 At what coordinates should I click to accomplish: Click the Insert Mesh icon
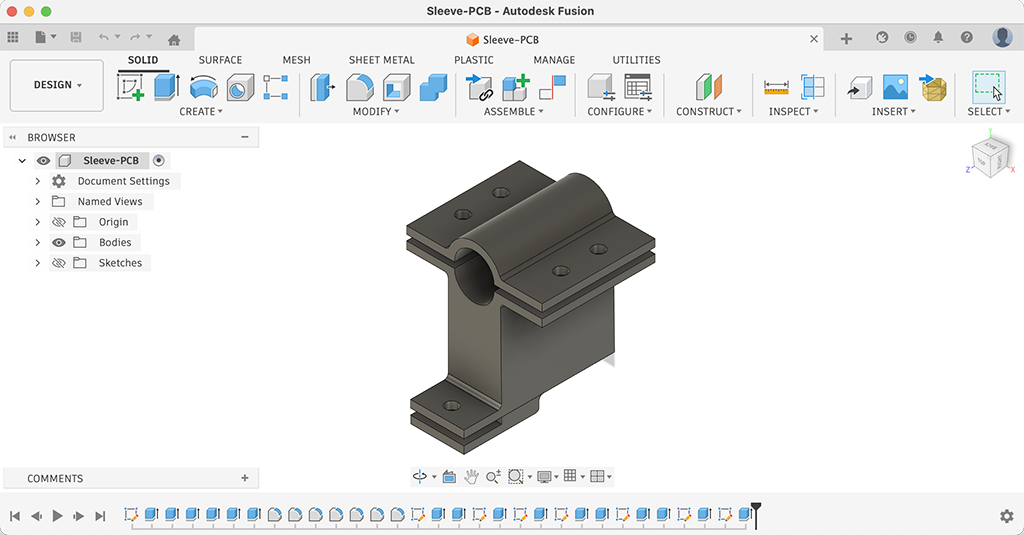tap(933, 87)
